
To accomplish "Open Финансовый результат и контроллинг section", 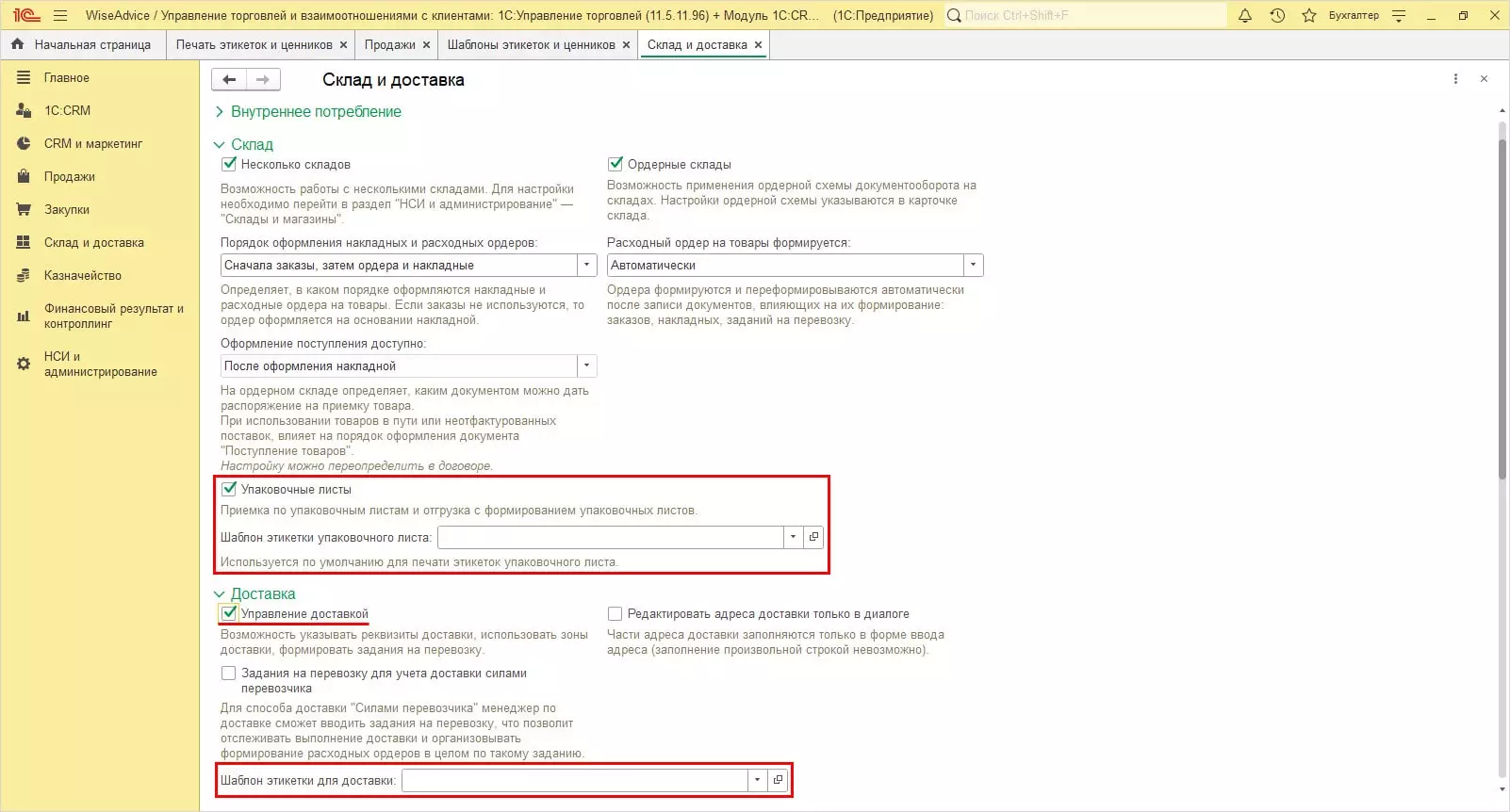I will 114,316.
